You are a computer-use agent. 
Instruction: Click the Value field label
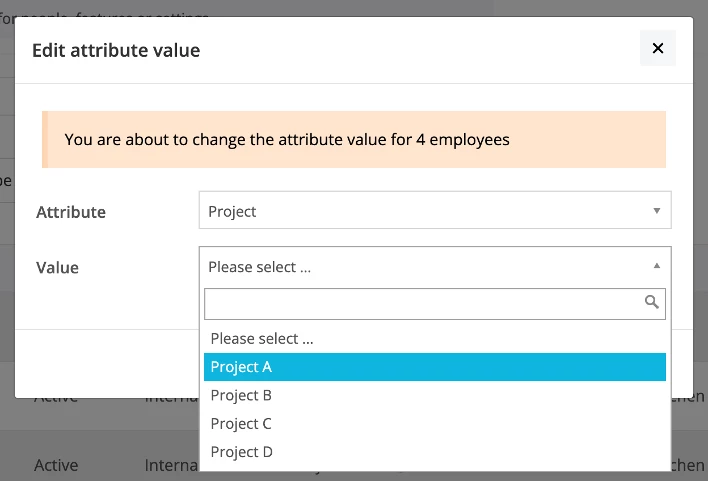57,267
